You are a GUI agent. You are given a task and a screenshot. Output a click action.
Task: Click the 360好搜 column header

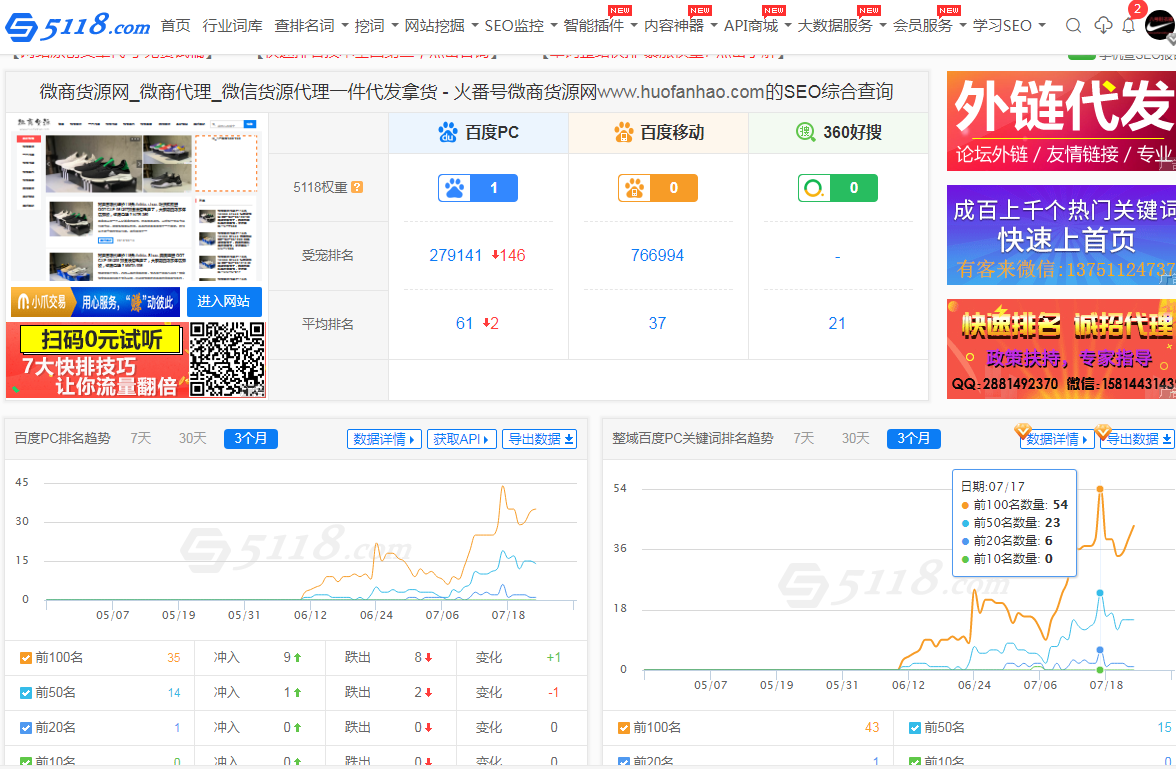pyautogui.click(x=838, y=133)
